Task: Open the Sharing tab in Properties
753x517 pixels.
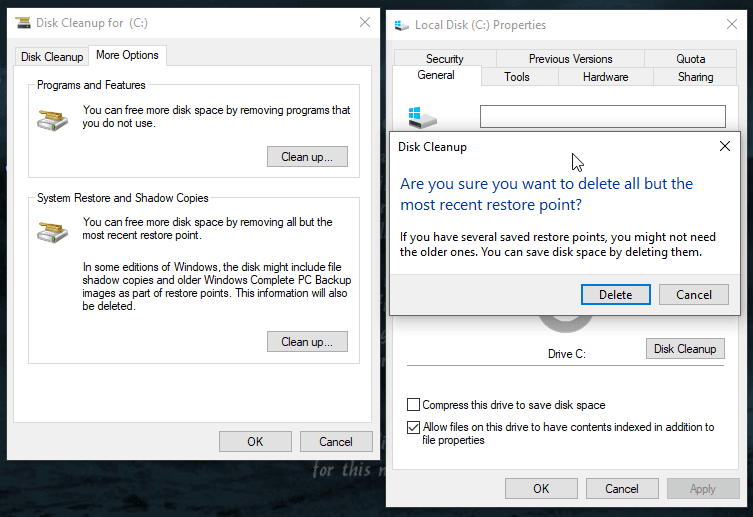Action: click(x=695, y=77)
